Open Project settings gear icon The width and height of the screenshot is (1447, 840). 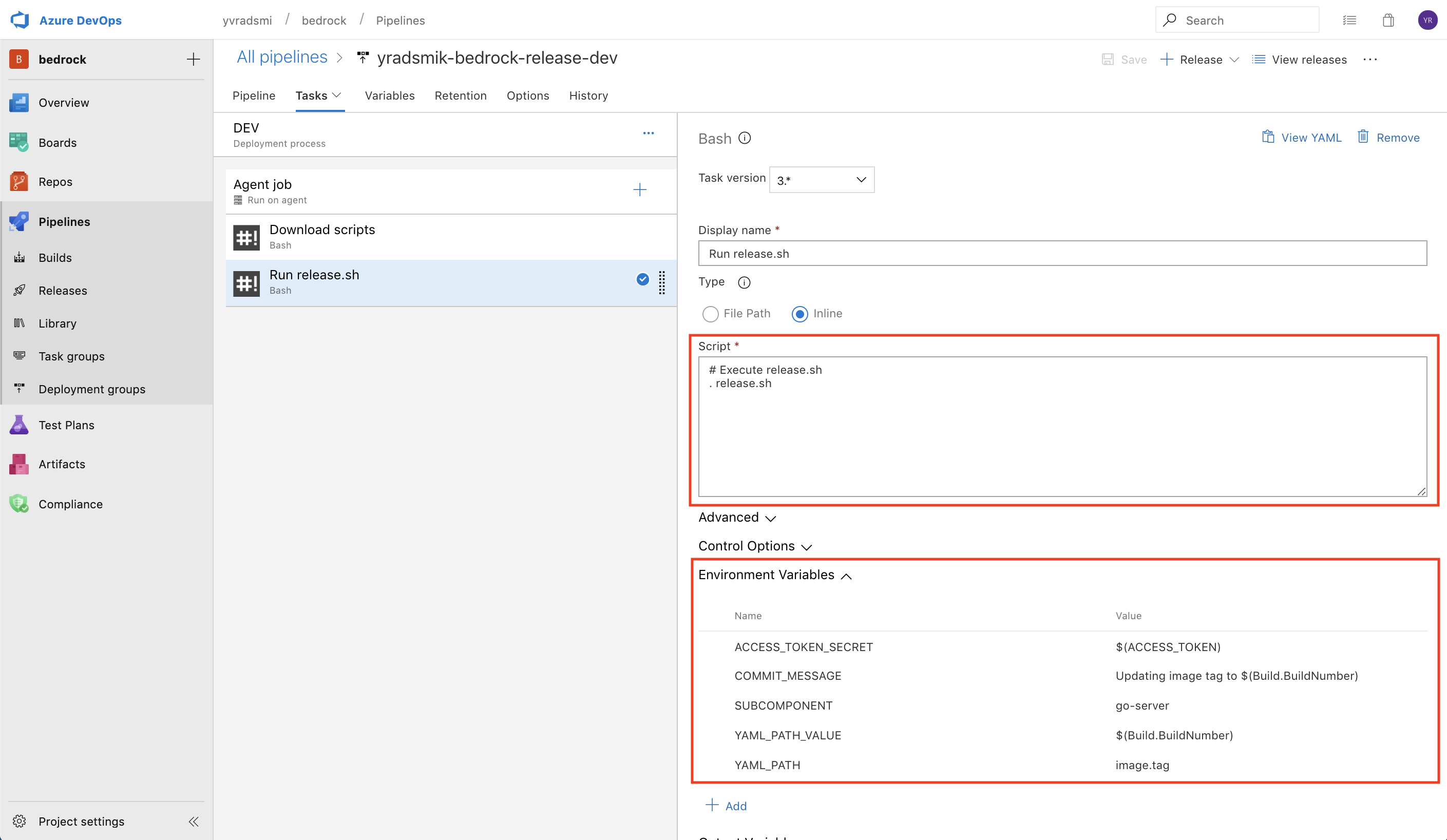20,821
